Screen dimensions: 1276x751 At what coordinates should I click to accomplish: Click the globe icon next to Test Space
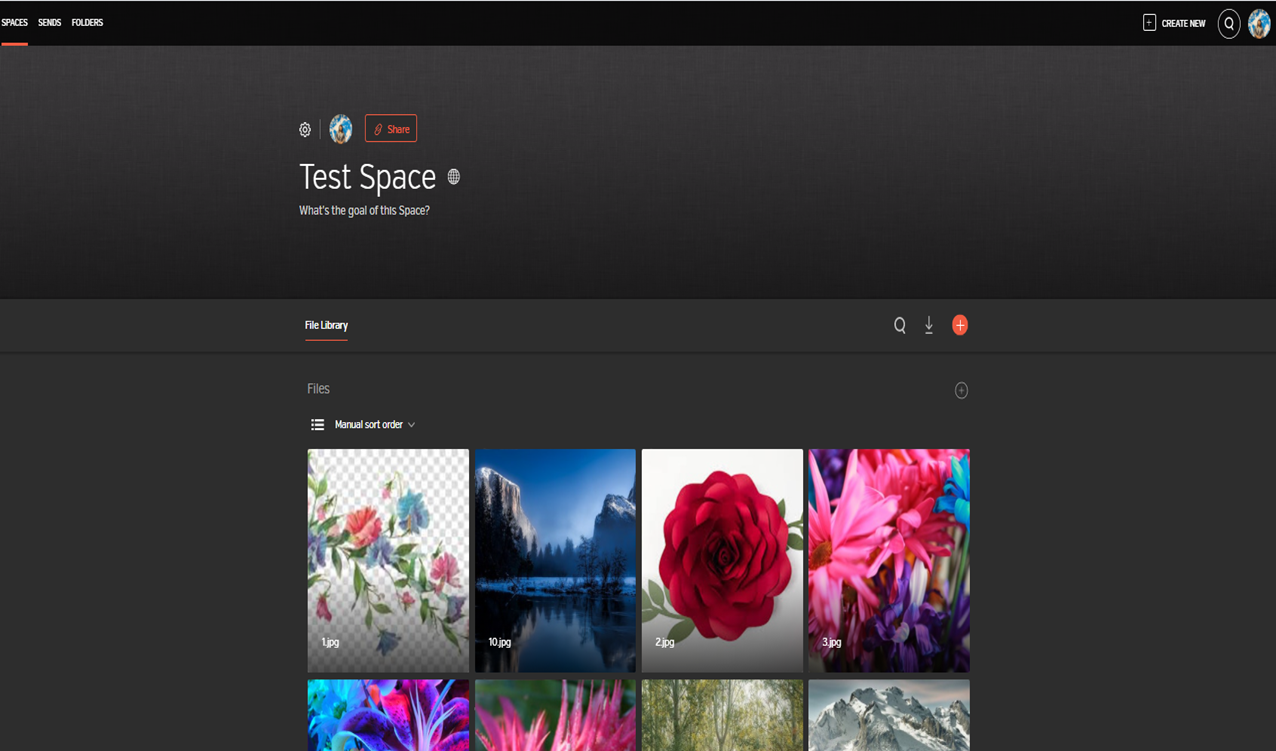pyautogui.click(x=454, y=177)
